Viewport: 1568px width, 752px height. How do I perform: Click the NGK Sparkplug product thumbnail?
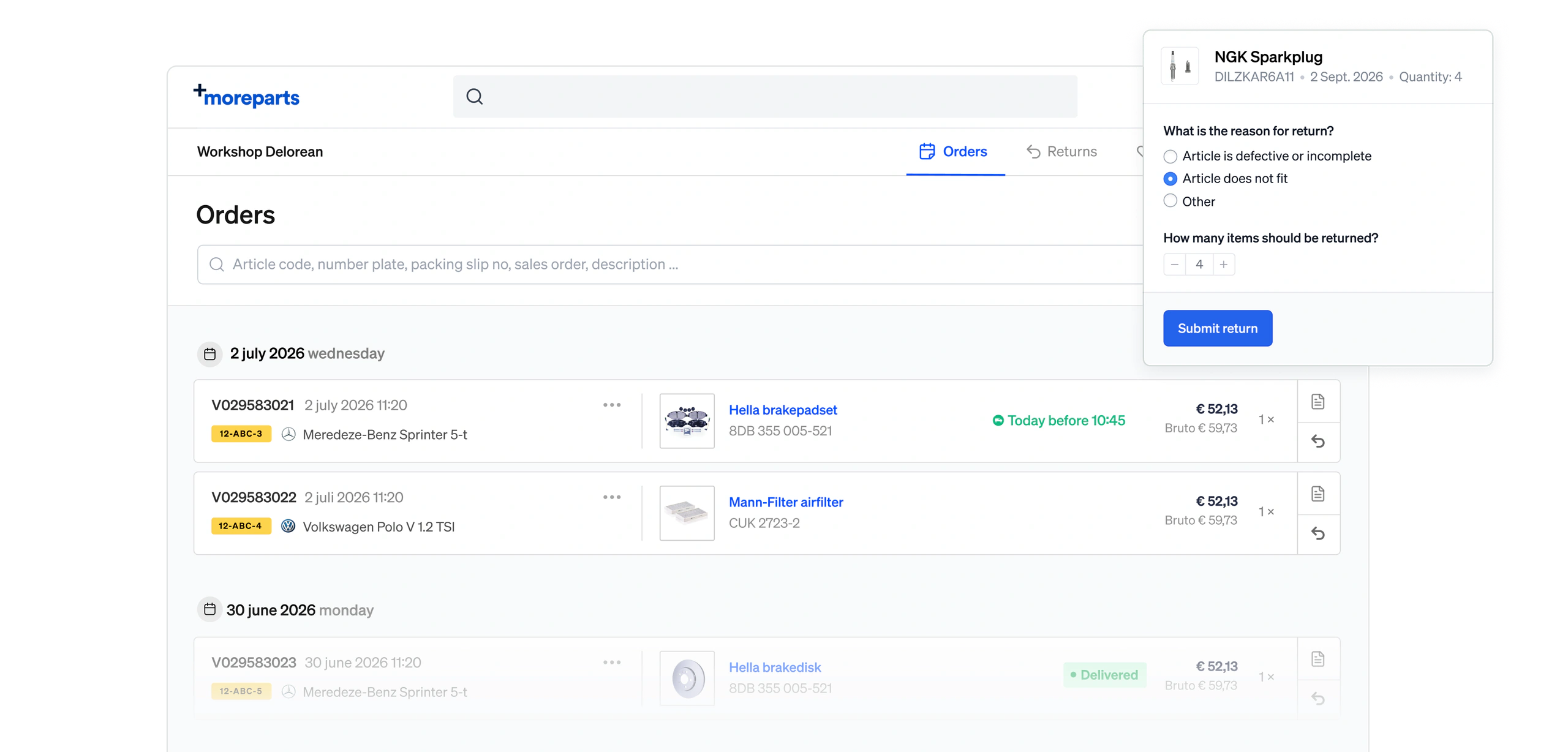click(1180, 66)
